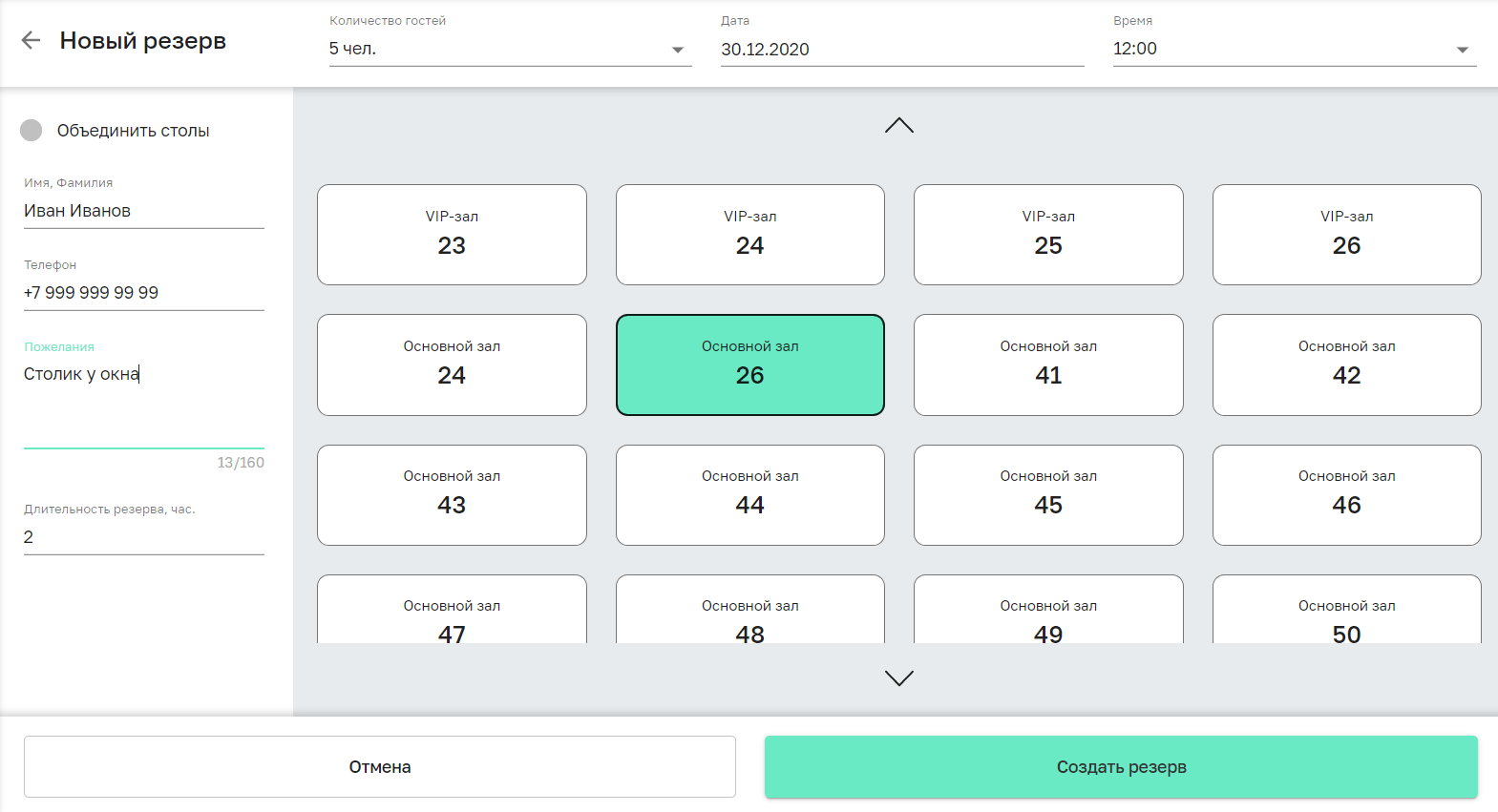
Task: Open the Количество гостей dropdown
Action: (510, 49)
